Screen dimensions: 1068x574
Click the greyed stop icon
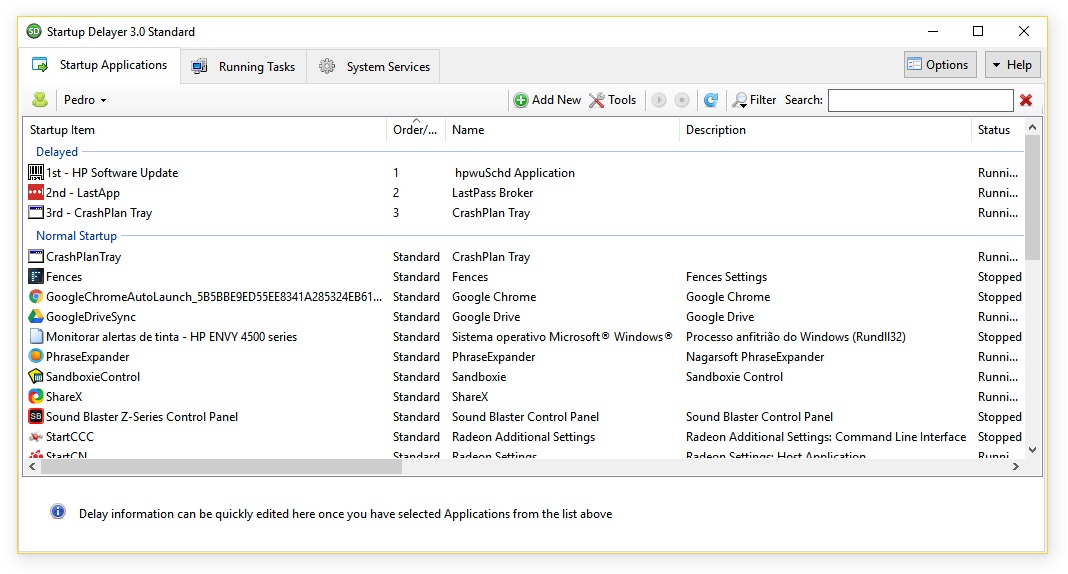[681, 100]
